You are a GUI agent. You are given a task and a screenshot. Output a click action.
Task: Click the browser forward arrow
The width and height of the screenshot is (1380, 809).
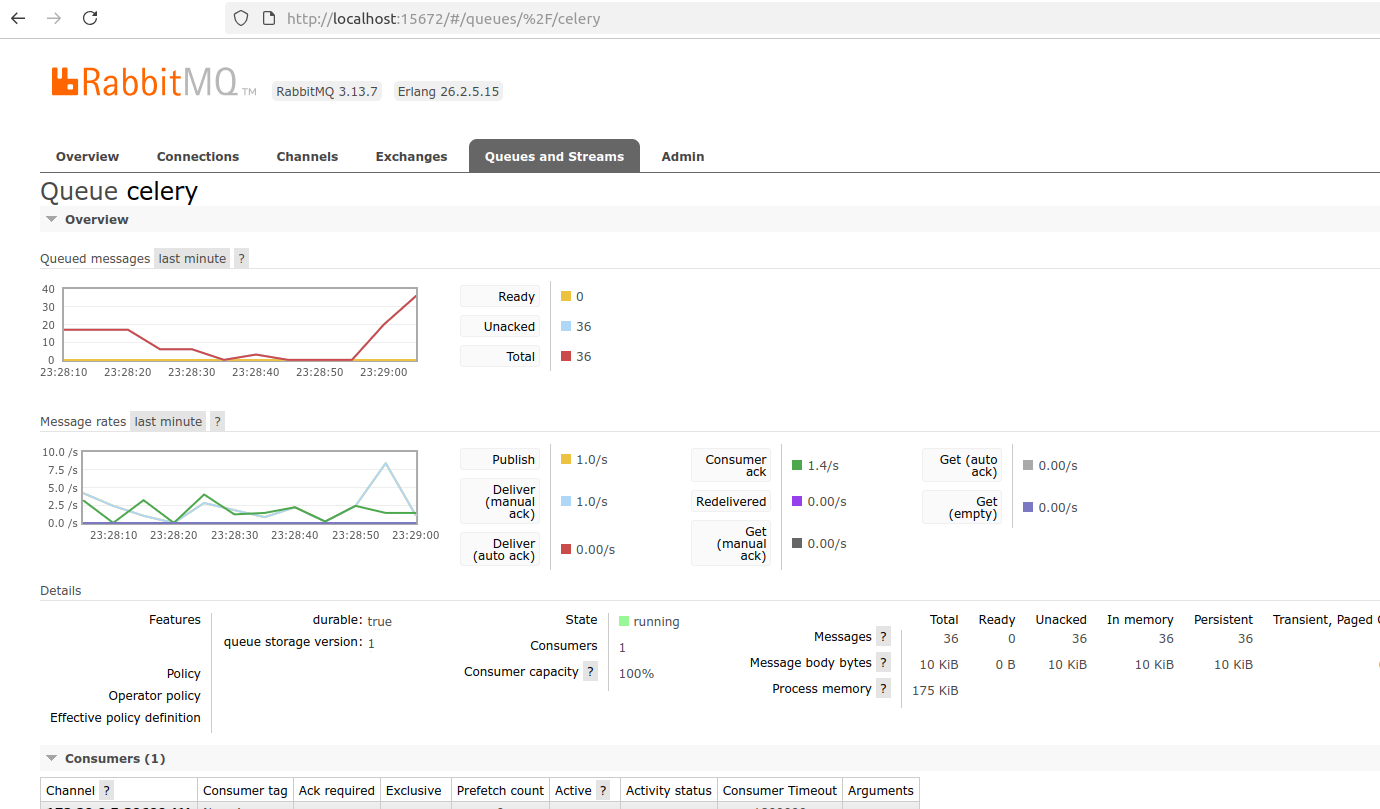(54, 18)
